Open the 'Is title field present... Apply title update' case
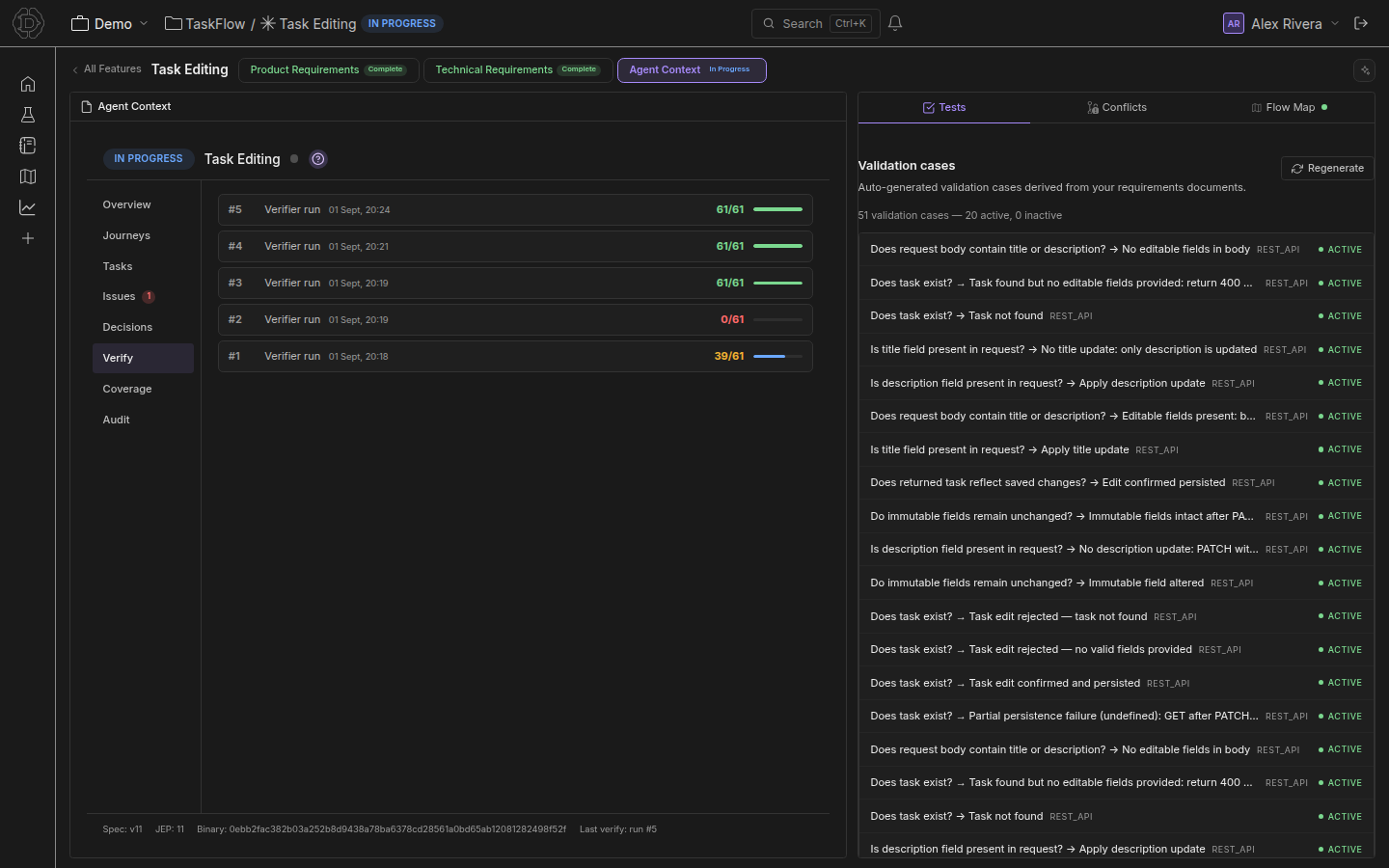This screenshot has width=1389, height=868. tap(1116, 449)
